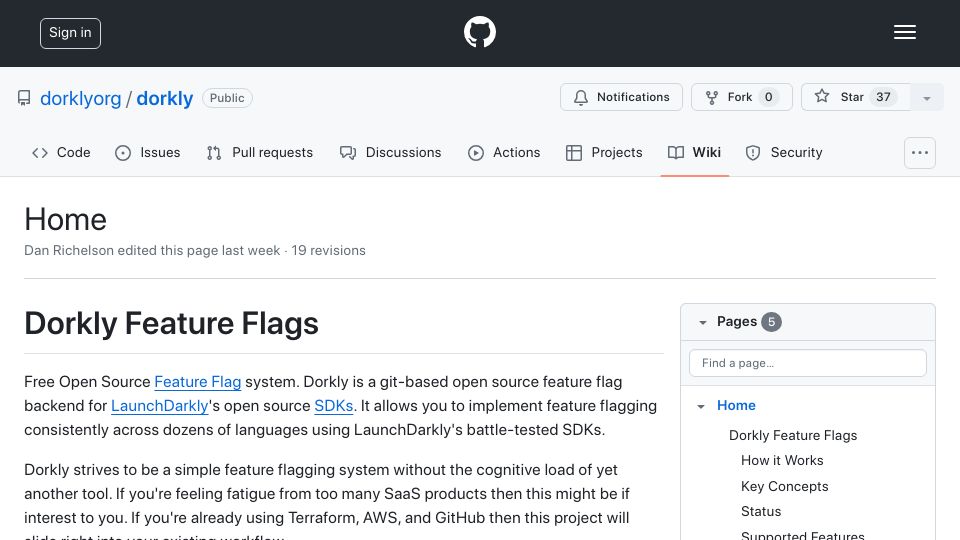This screenshot has height=540, width=960.
Task: Click the Notifications bell icon
Action: [x=581, y=97]
